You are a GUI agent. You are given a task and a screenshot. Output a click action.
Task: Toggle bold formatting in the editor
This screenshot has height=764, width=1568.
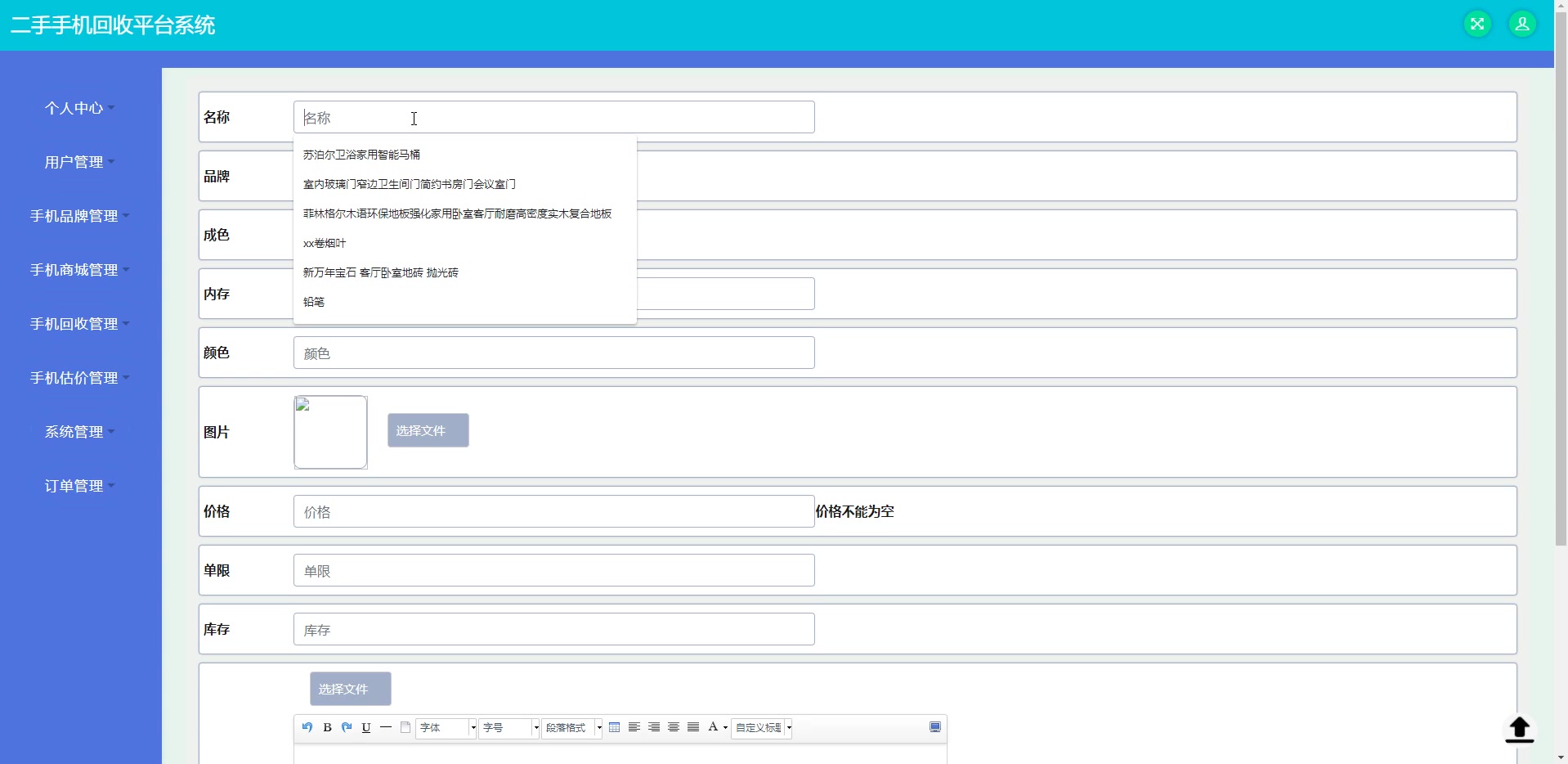click(327, 727)
